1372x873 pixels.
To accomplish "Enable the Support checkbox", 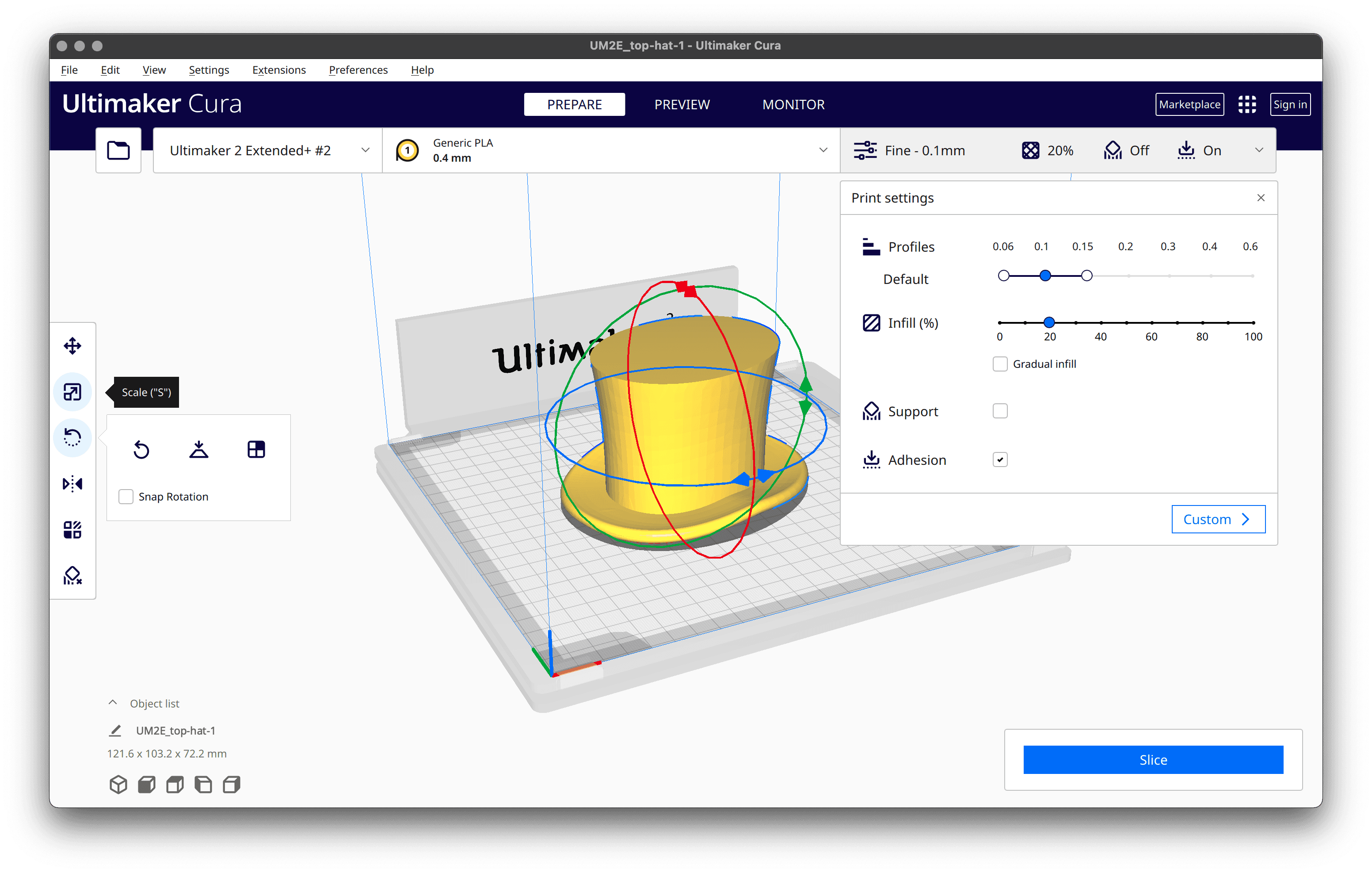I will 1000,411.
